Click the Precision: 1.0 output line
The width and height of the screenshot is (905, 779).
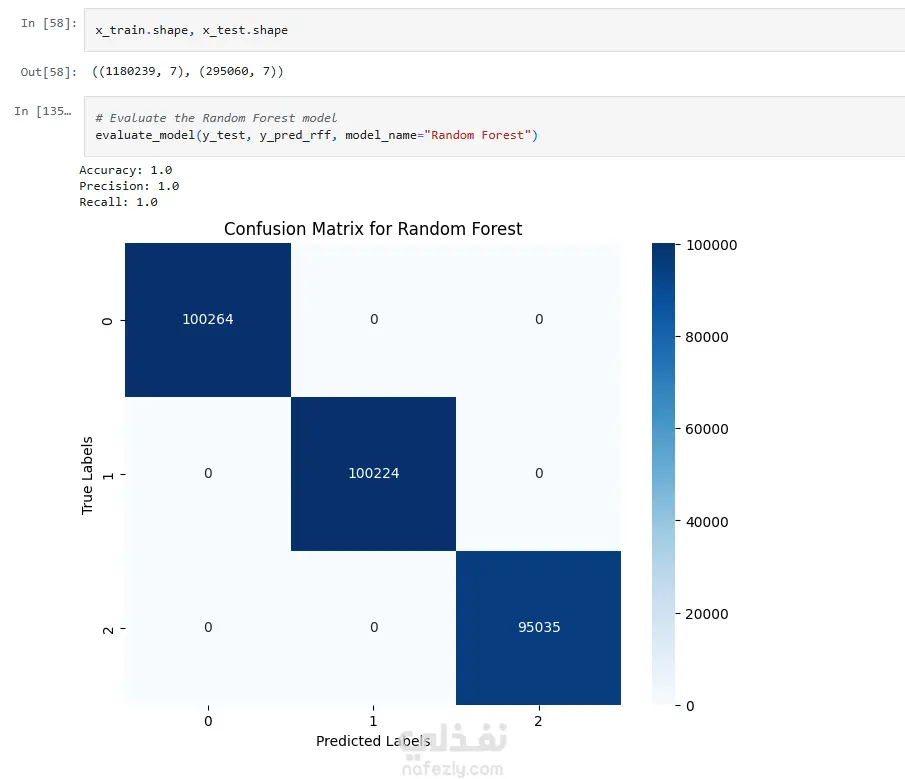pyautogui.click(x=129, y=186)
